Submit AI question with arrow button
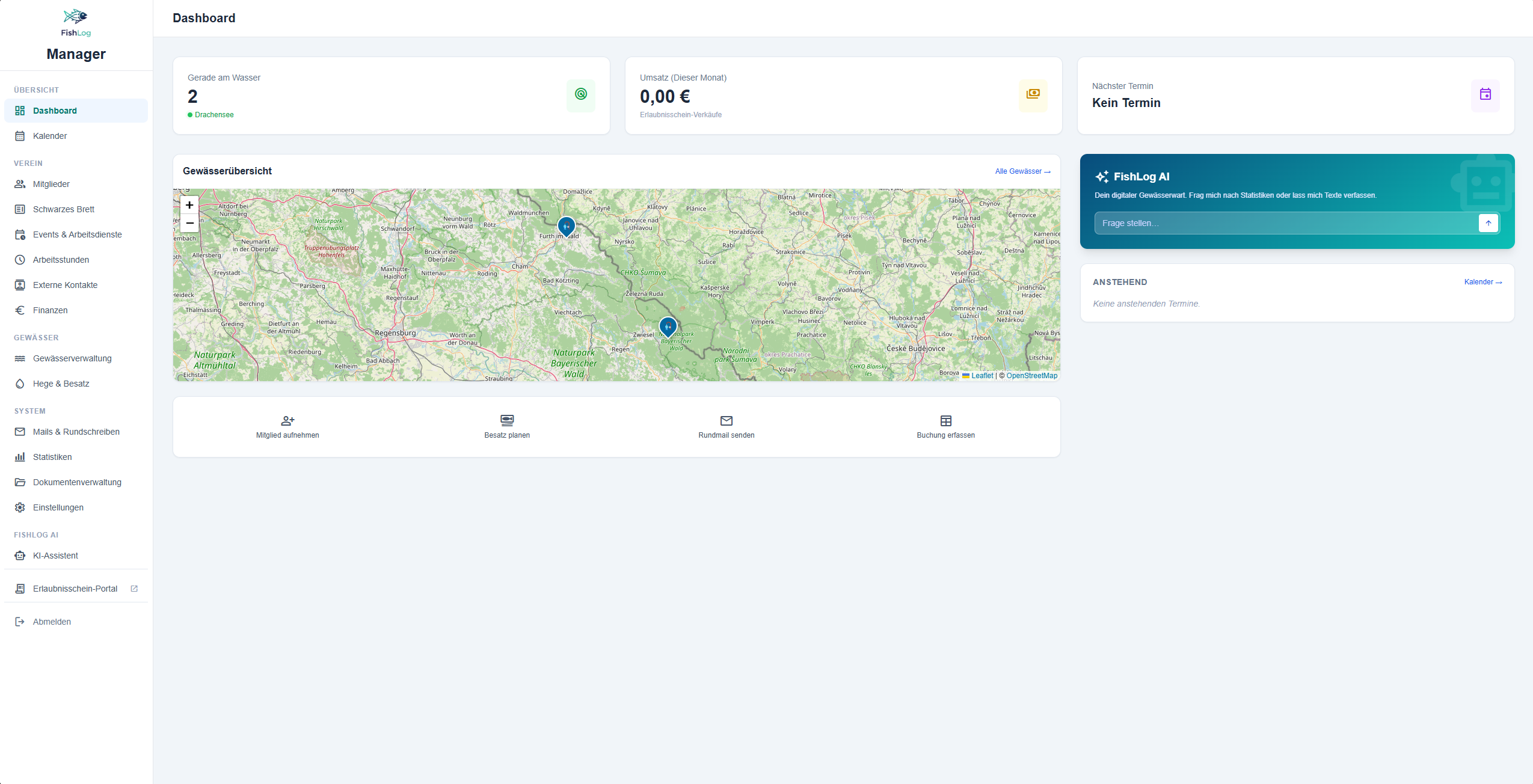Image resolution: width=1533 pixels, height=784 pixels. tap(1488, 223)
